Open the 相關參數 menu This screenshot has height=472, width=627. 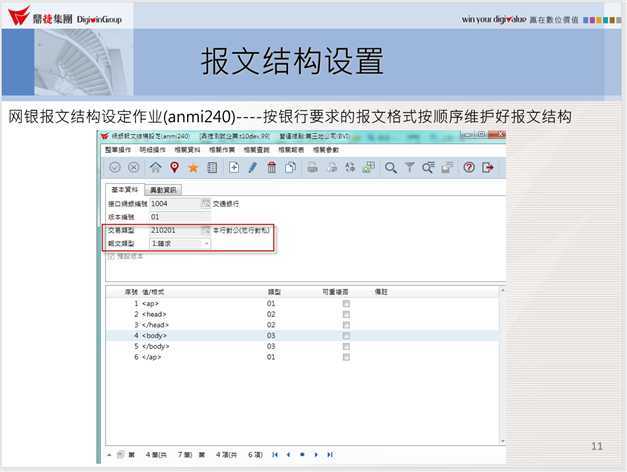[x=326, y=150]
